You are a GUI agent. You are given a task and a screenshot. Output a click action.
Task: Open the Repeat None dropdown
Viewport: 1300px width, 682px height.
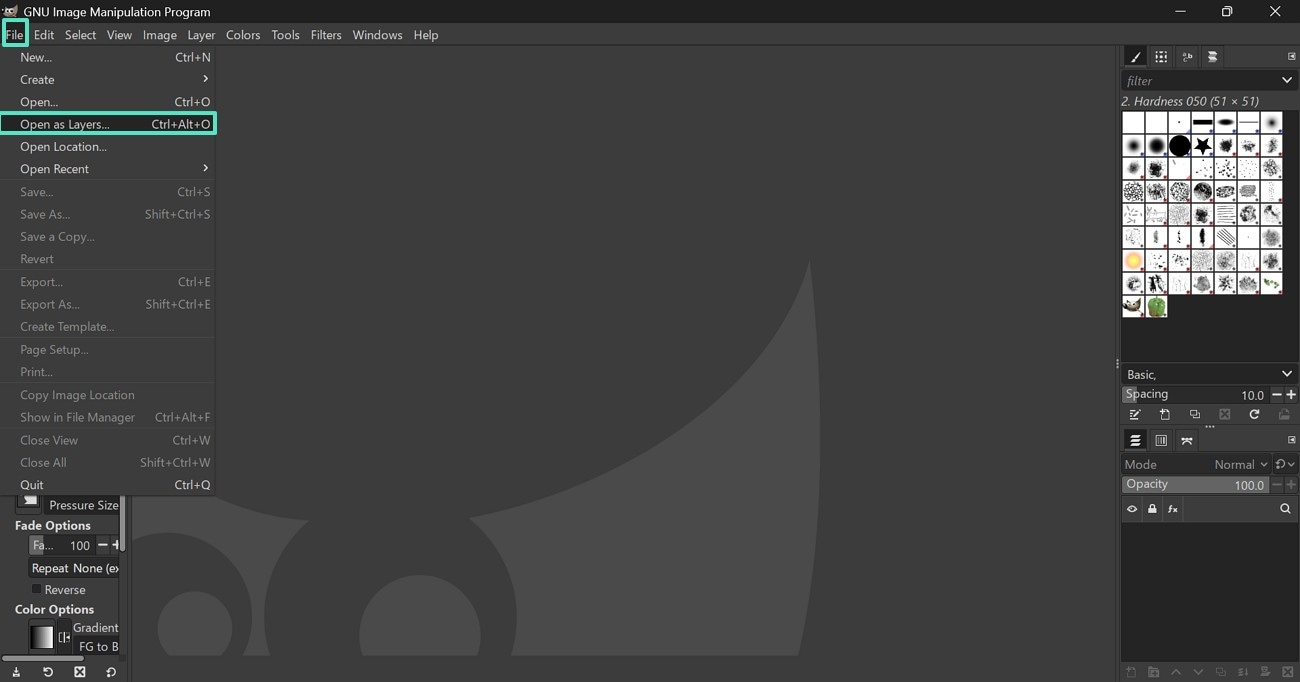click(74, 568)
